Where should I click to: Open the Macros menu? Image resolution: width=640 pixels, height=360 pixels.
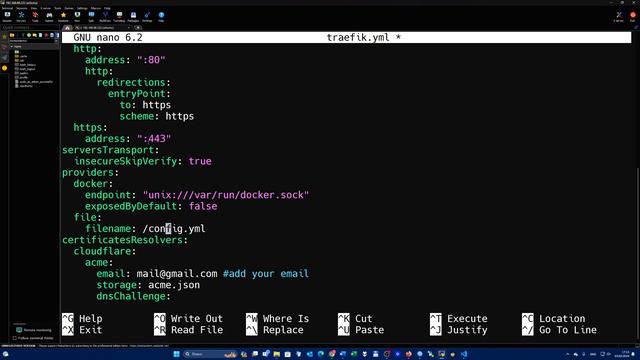coord(96,8)
